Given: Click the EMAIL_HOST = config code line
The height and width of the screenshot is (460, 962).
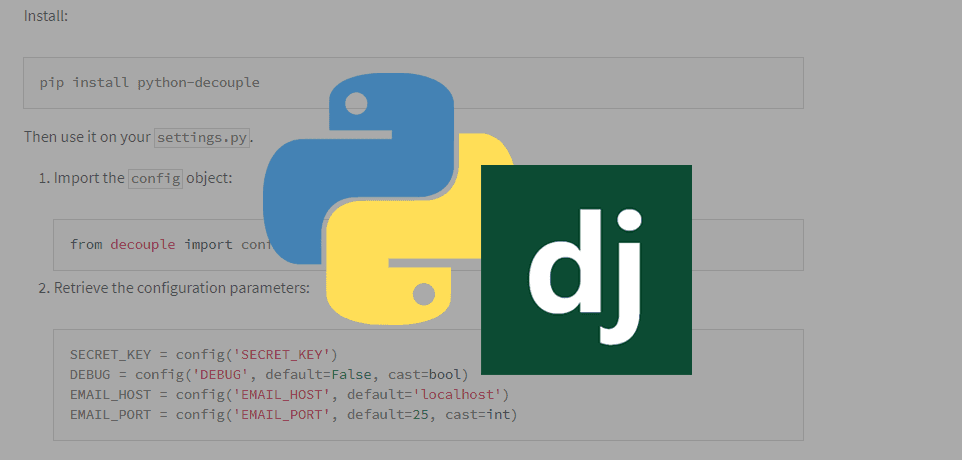Looking at the screenshot, I should pyautogui.click(x=290, y=394).
